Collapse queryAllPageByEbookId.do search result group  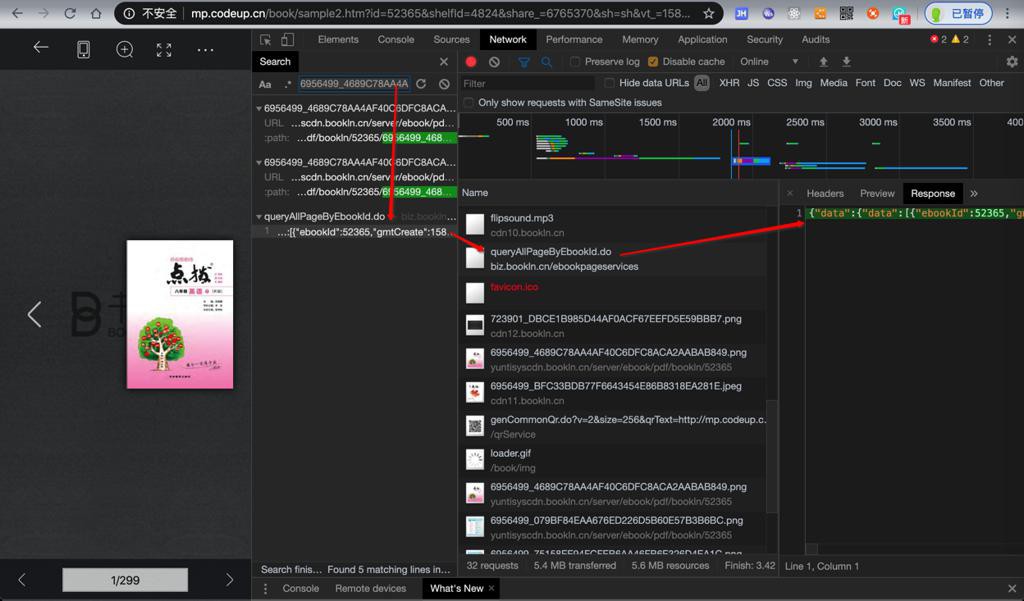click(x=259, y=217)
